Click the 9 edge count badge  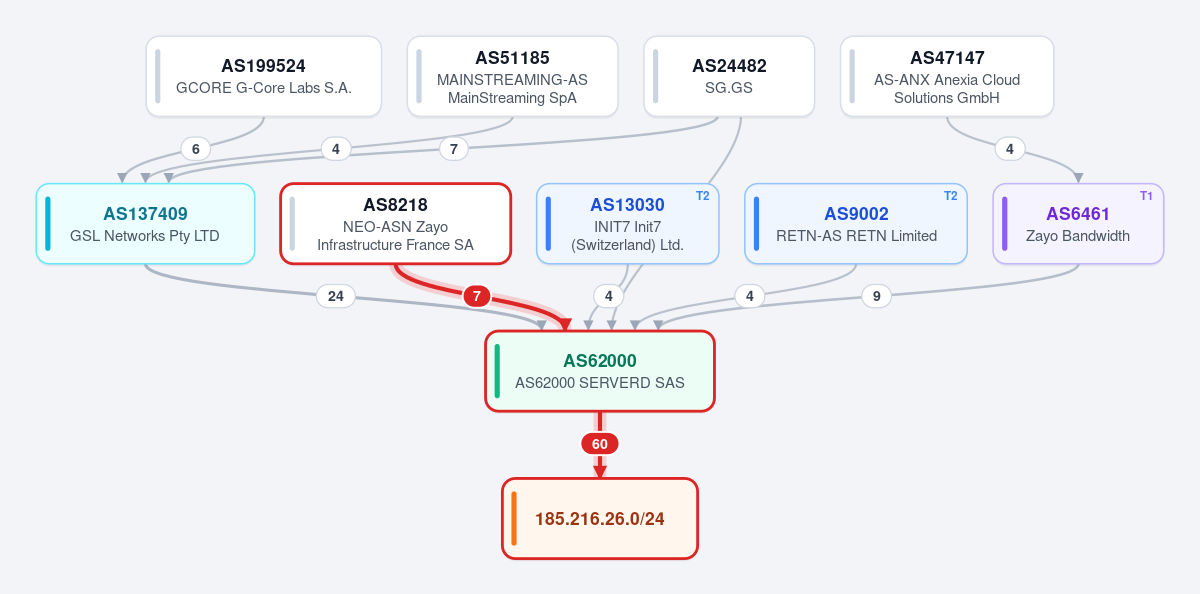(x=877, y=296)
